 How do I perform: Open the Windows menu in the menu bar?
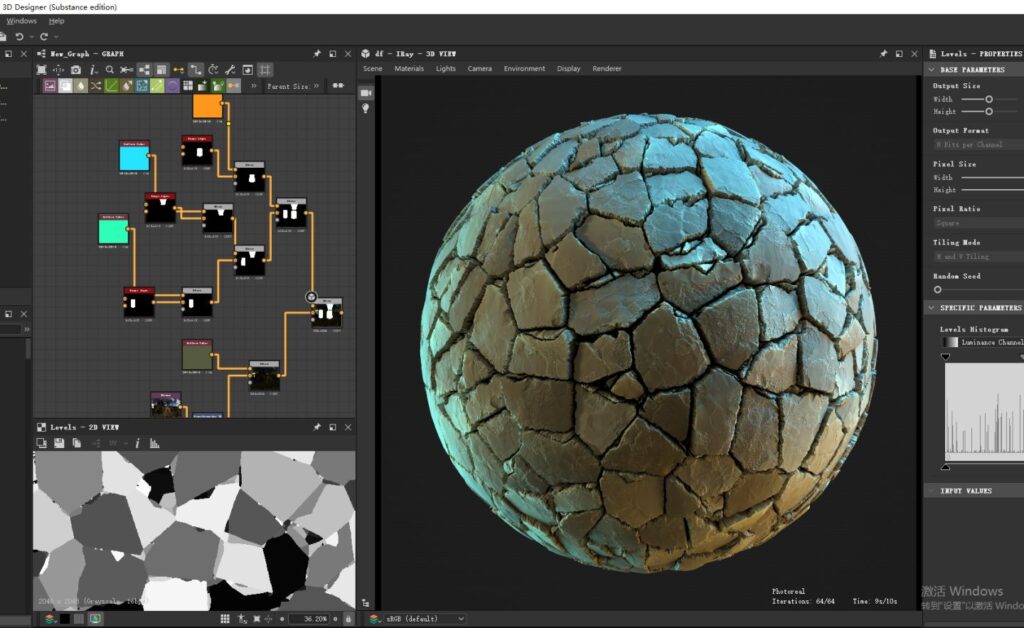(20, 20)
